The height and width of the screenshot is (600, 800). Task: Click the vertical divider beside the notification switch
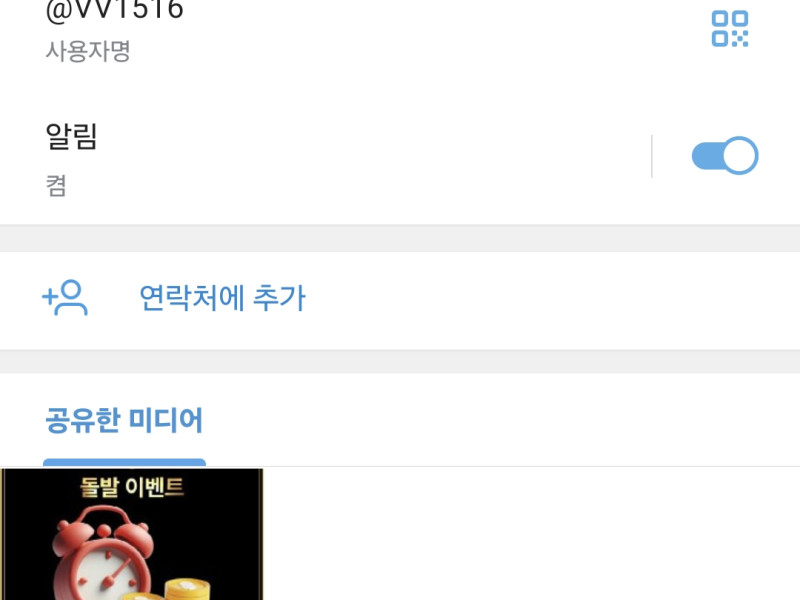(x=652, y=156)
